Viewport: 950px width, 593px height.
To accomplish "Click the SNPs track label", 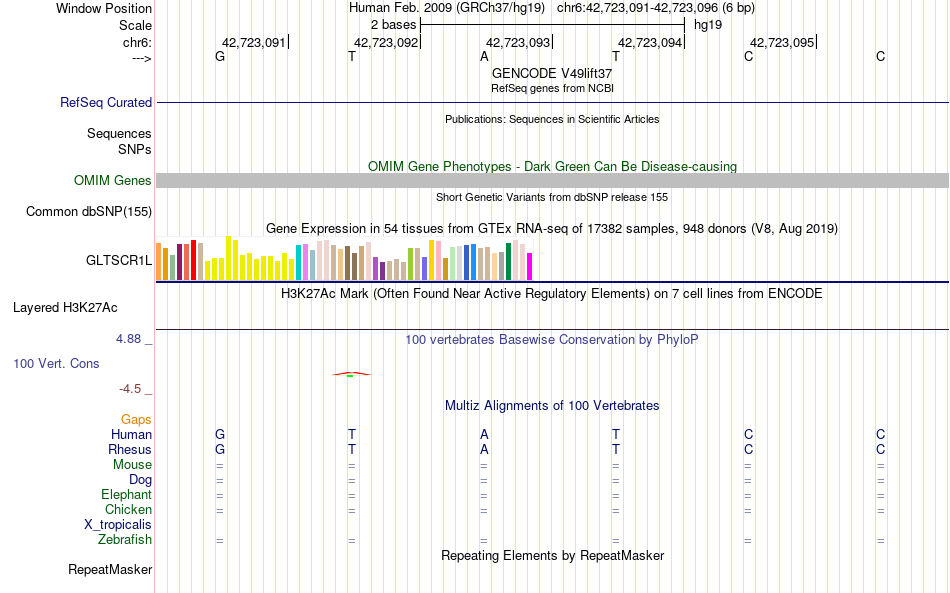I will coord(135,149).
